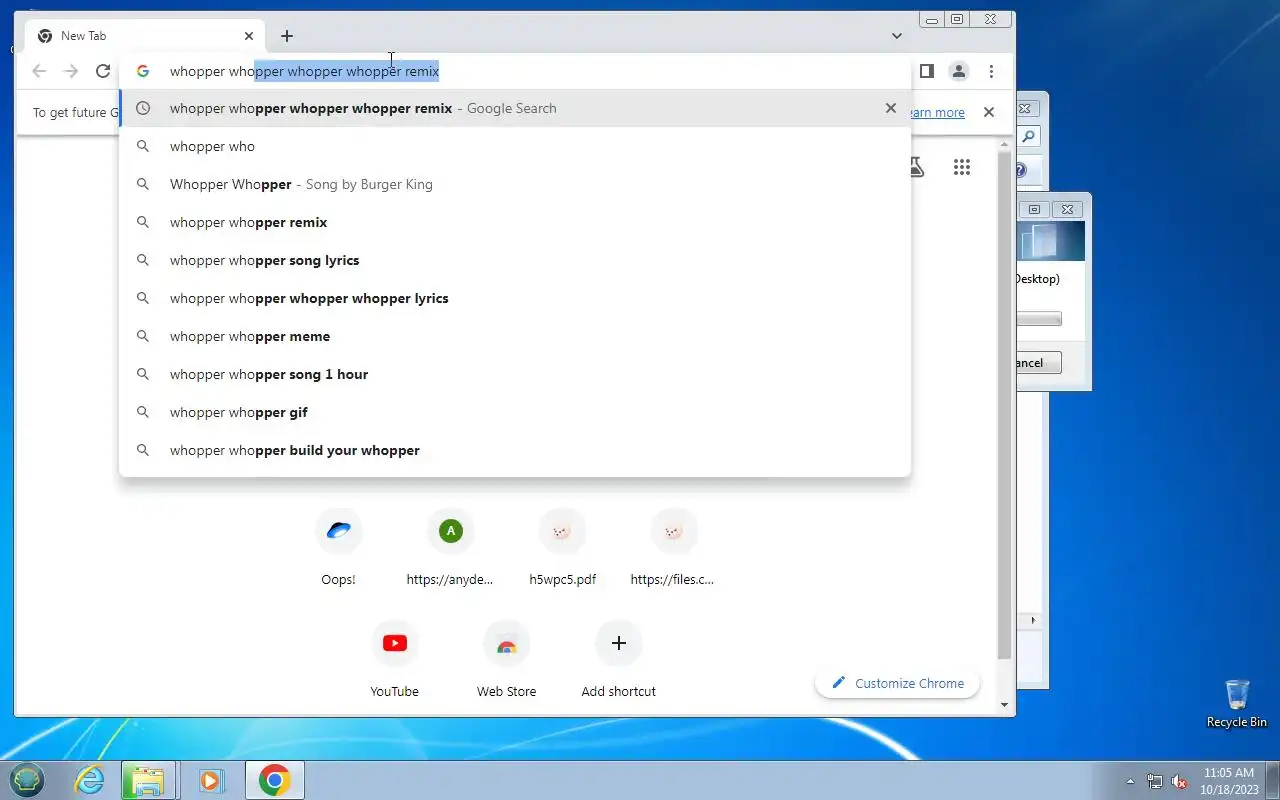
Task: Show hidden tray icons arrow
Action: 1131,781
